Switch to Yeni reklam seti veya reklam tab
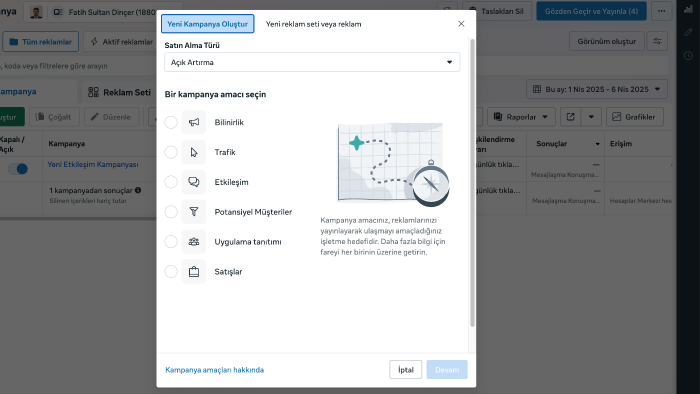The image size is (700, 394). point(313,24)
